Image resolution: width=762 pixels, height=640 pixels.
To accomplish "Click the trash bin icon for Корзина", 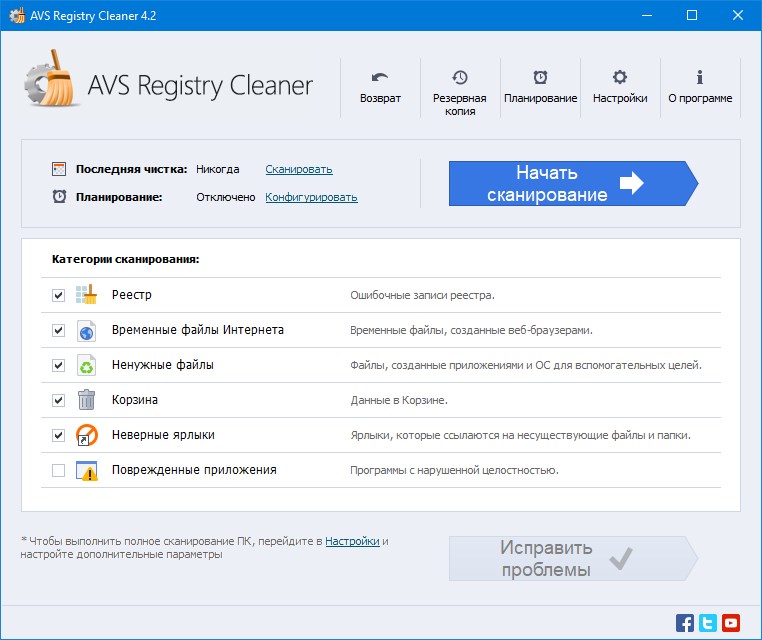I will pyautogui.click(x=87, y=399).
